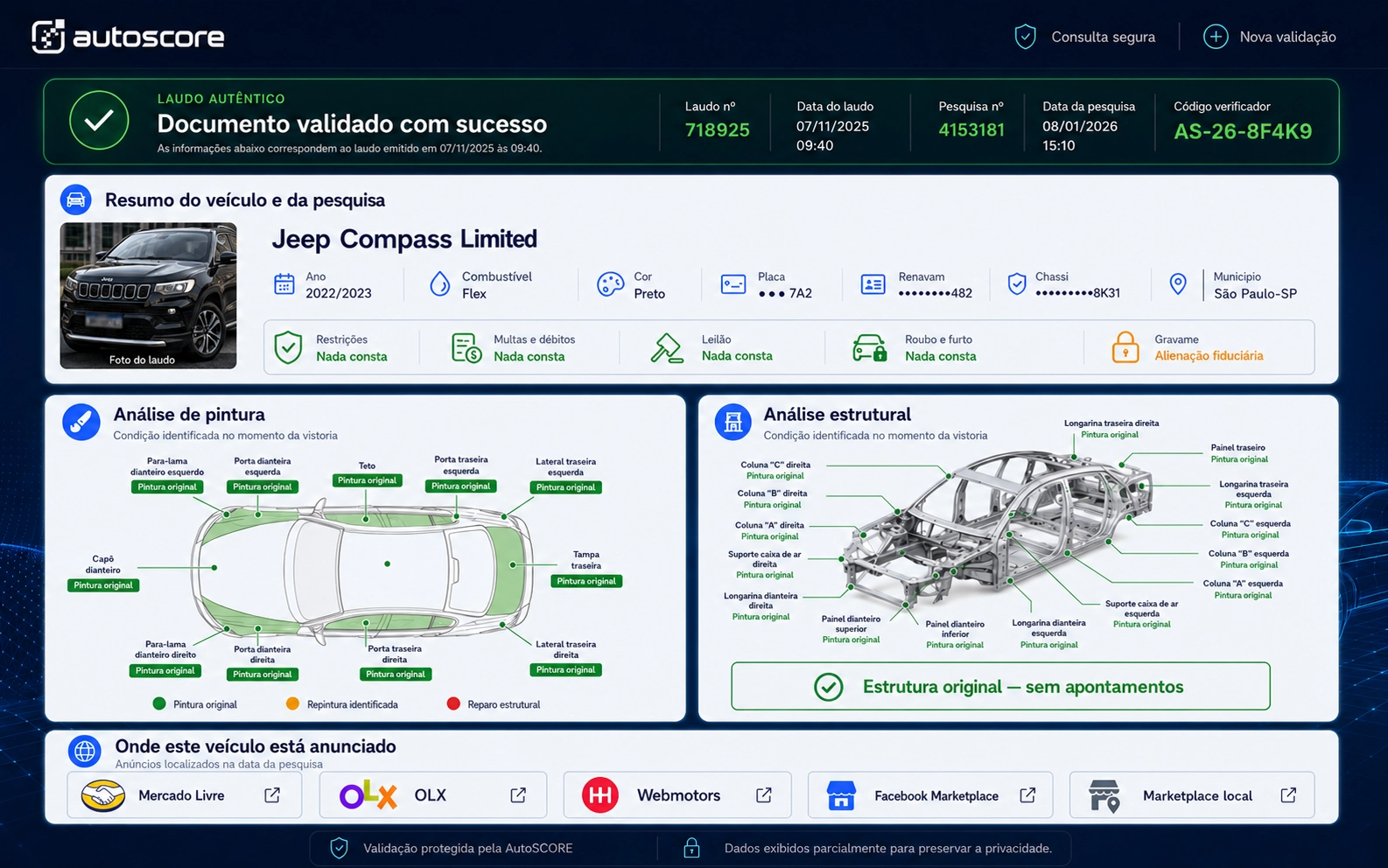Click the Pintura original tag under Porta dianteira direita
Viewport: 1388px width, 868px height.
tap(263, 674)
